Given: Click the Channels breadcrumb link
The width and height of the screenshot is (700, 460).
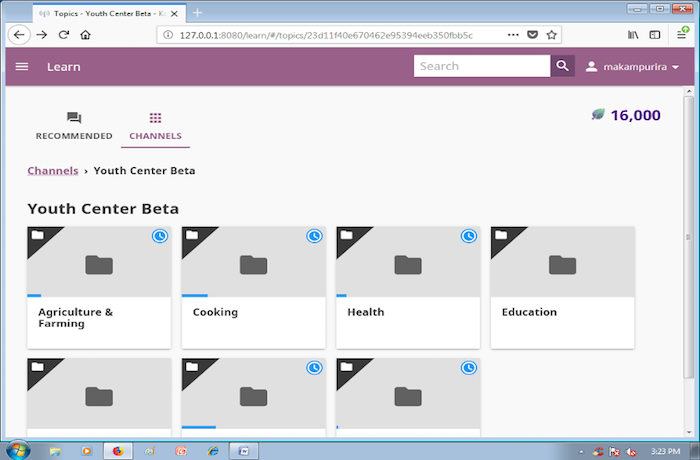Looking at the screenshot, I should (53, 171).
